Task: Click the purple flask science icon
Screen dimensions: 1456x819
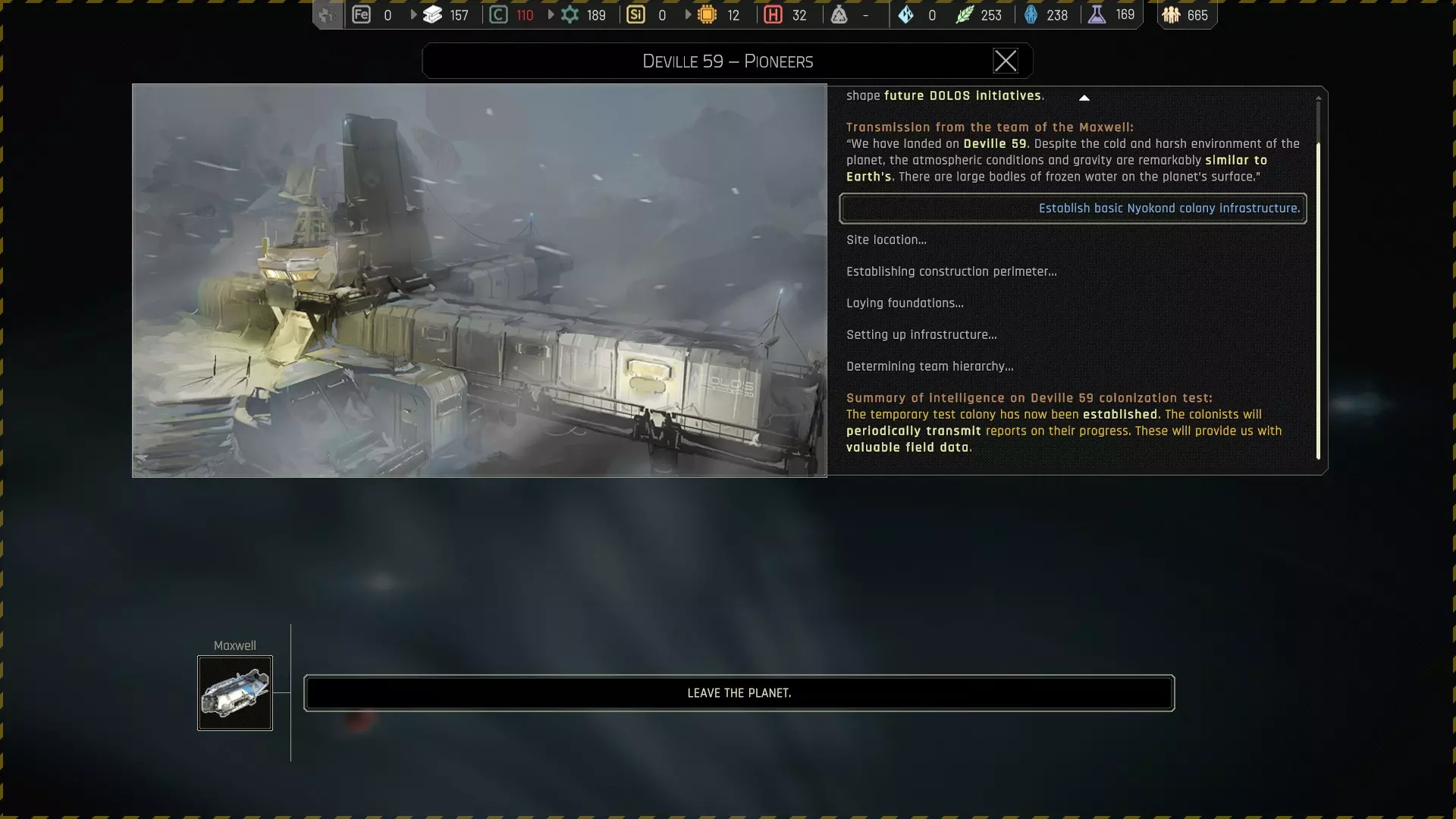Action: click(1097, 14)
